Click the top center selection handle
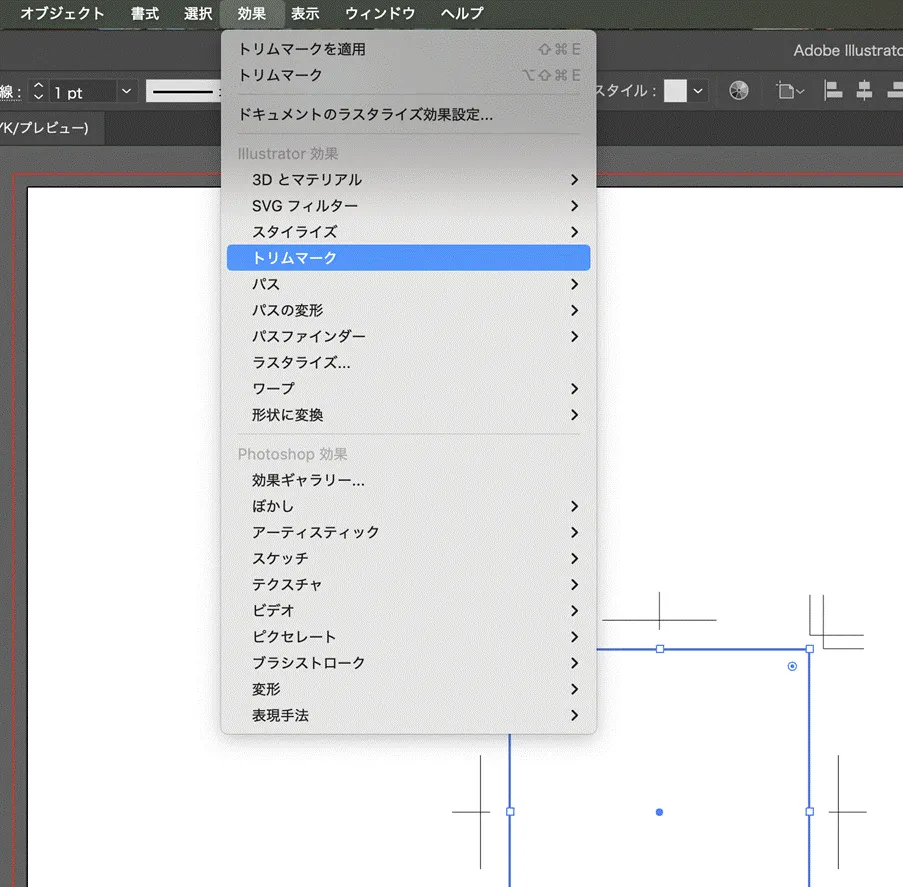Image resolution: width=903 pixels, height=887 pixels. (660, 649)
